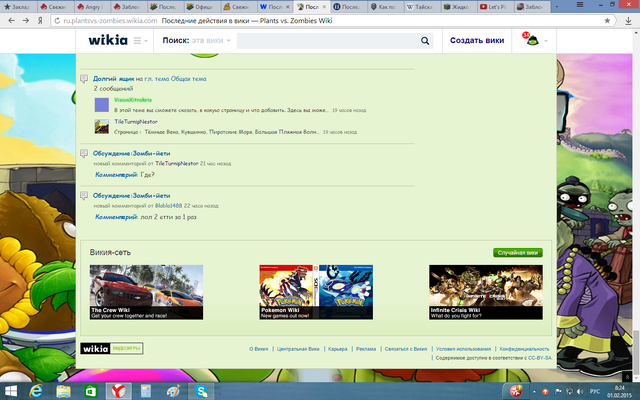Open the Yandex home button
This screenshot has width=640, height=400.
coord(40,20)
